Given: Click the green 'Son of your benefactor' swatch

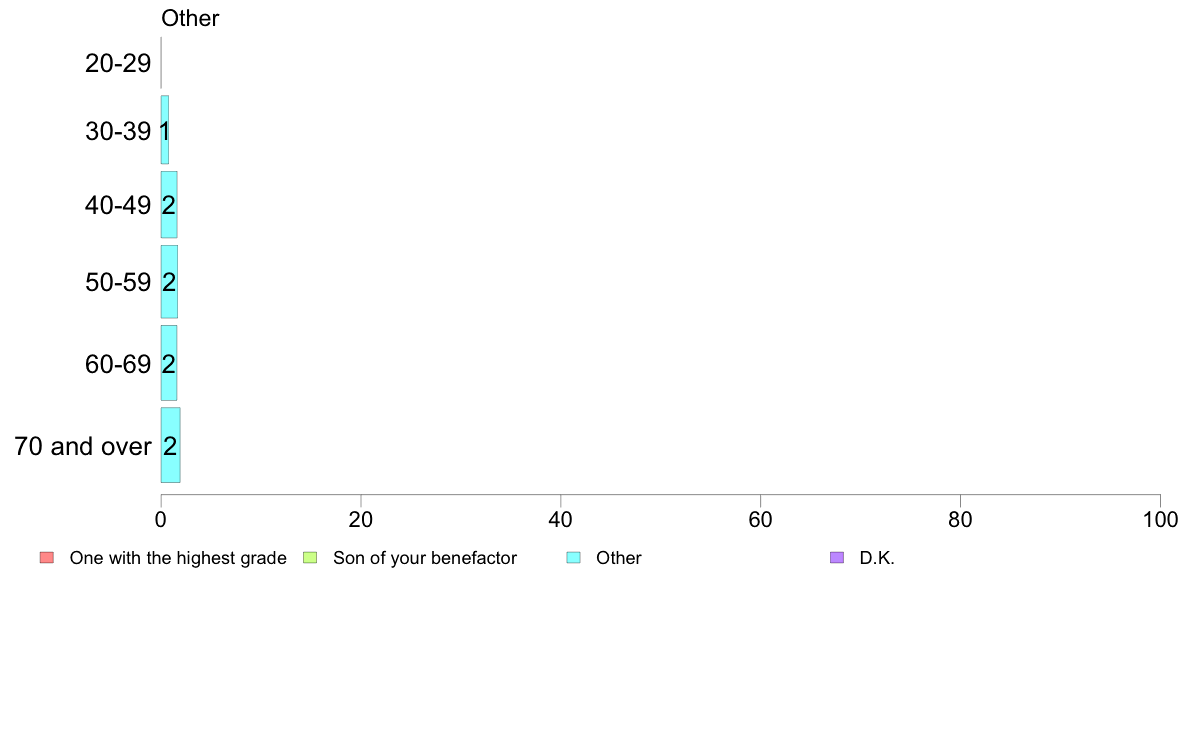Looking at the screenshot, I should (310, 558).
